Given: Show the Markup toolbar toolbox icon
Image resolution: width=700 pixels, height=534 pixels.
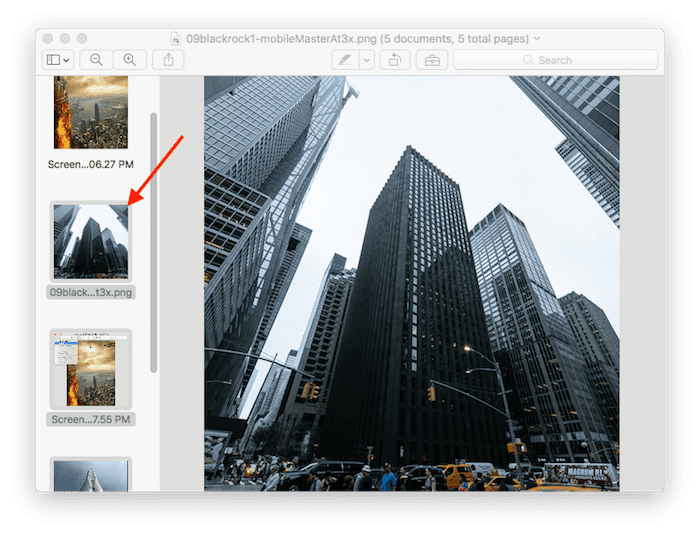Looking at the screenshot, I should tap(432, 60).
